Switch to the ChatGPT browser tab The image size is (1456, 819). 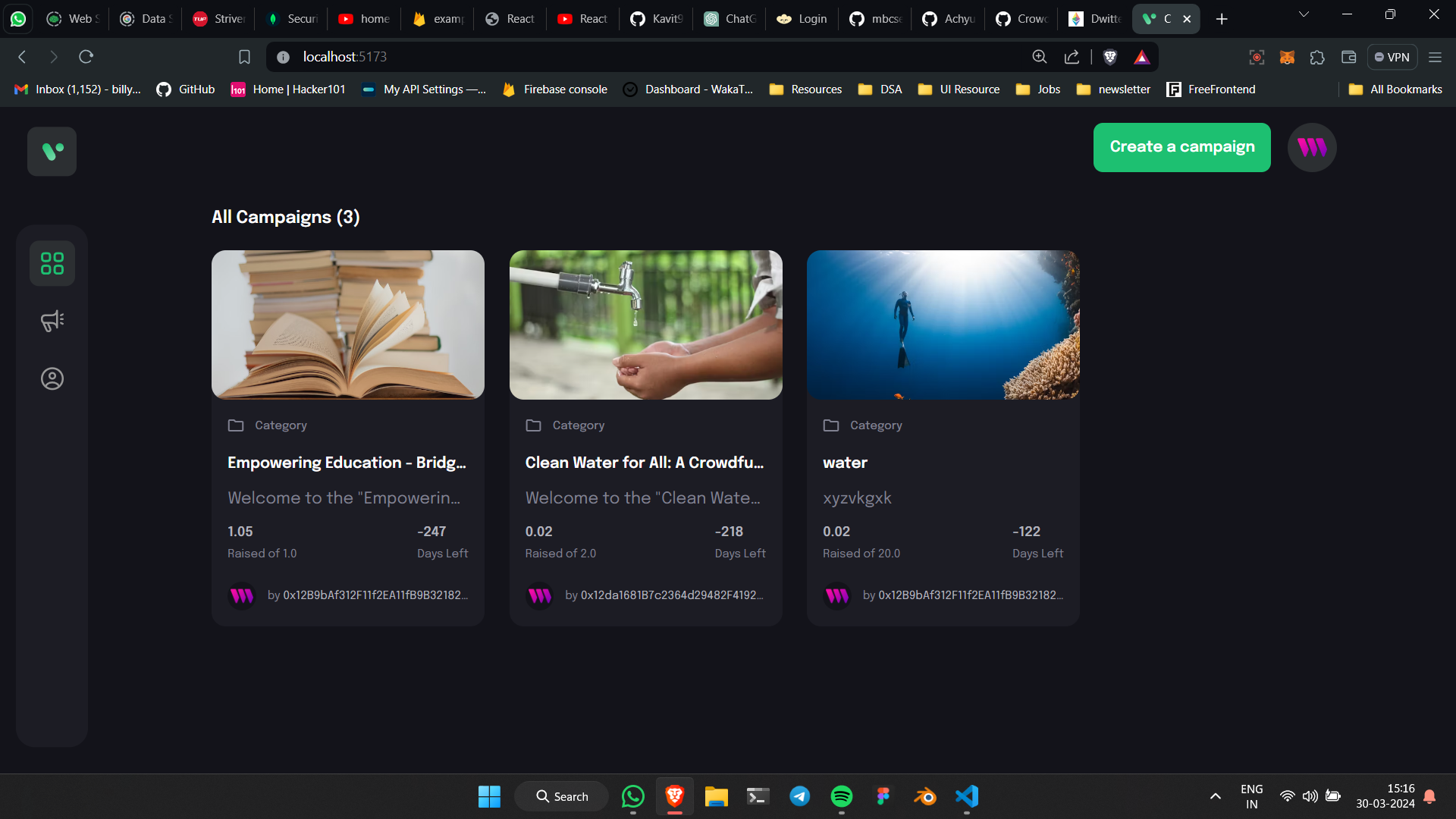tap(730, 19)
